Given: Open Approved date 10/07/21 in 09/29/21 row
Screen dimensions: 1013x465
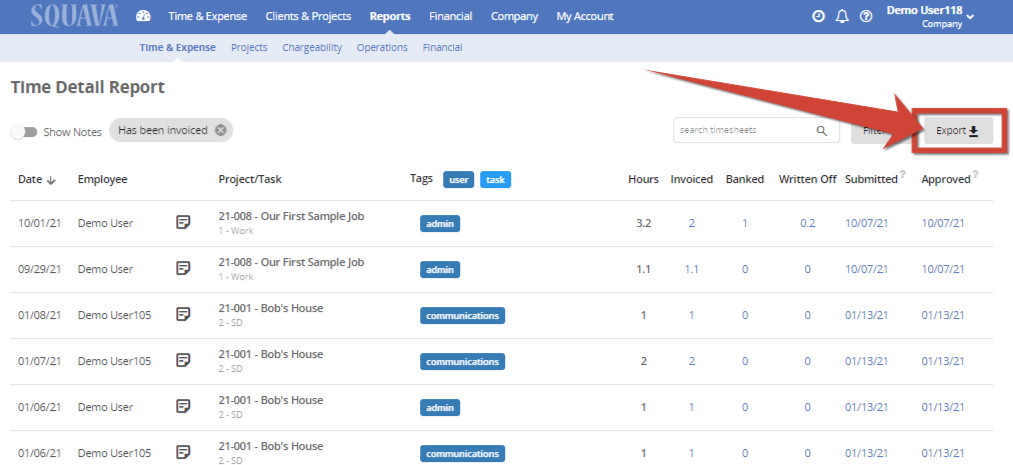Looking at the screenshot, I should [x=943, y=269].
